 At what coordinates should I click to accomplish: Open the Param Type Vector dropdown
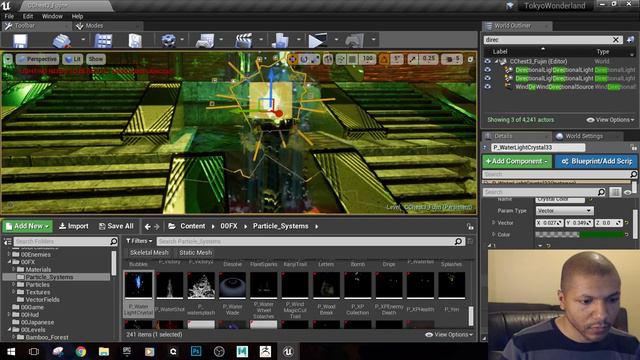[564, 211]
